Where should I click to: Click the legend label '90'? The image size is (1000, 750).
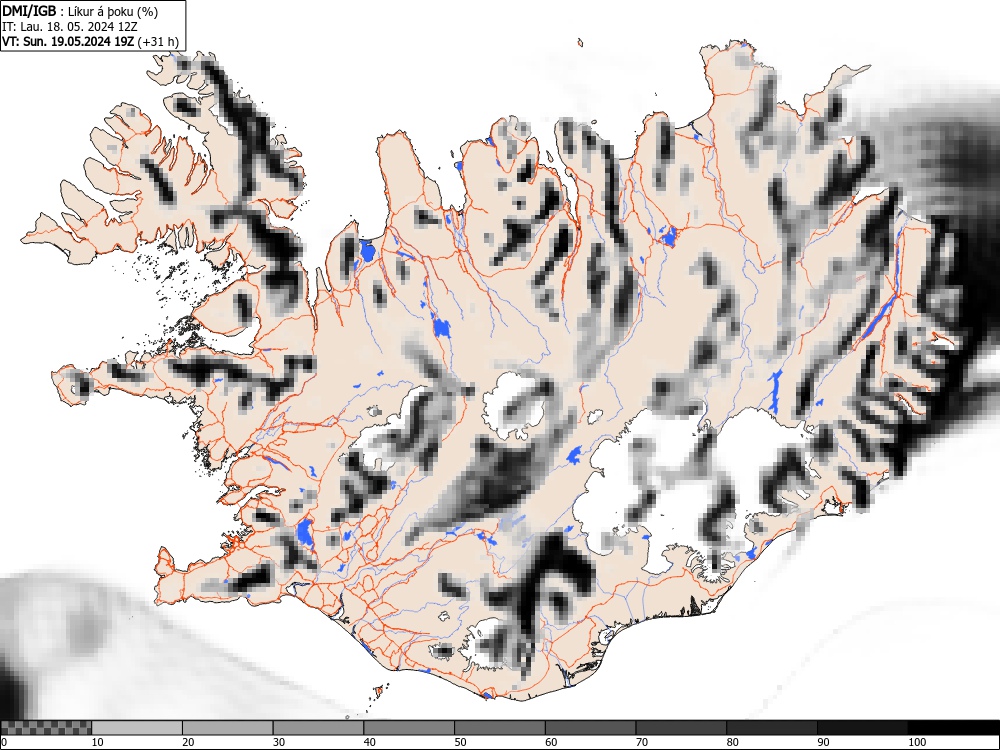point(822,742)
